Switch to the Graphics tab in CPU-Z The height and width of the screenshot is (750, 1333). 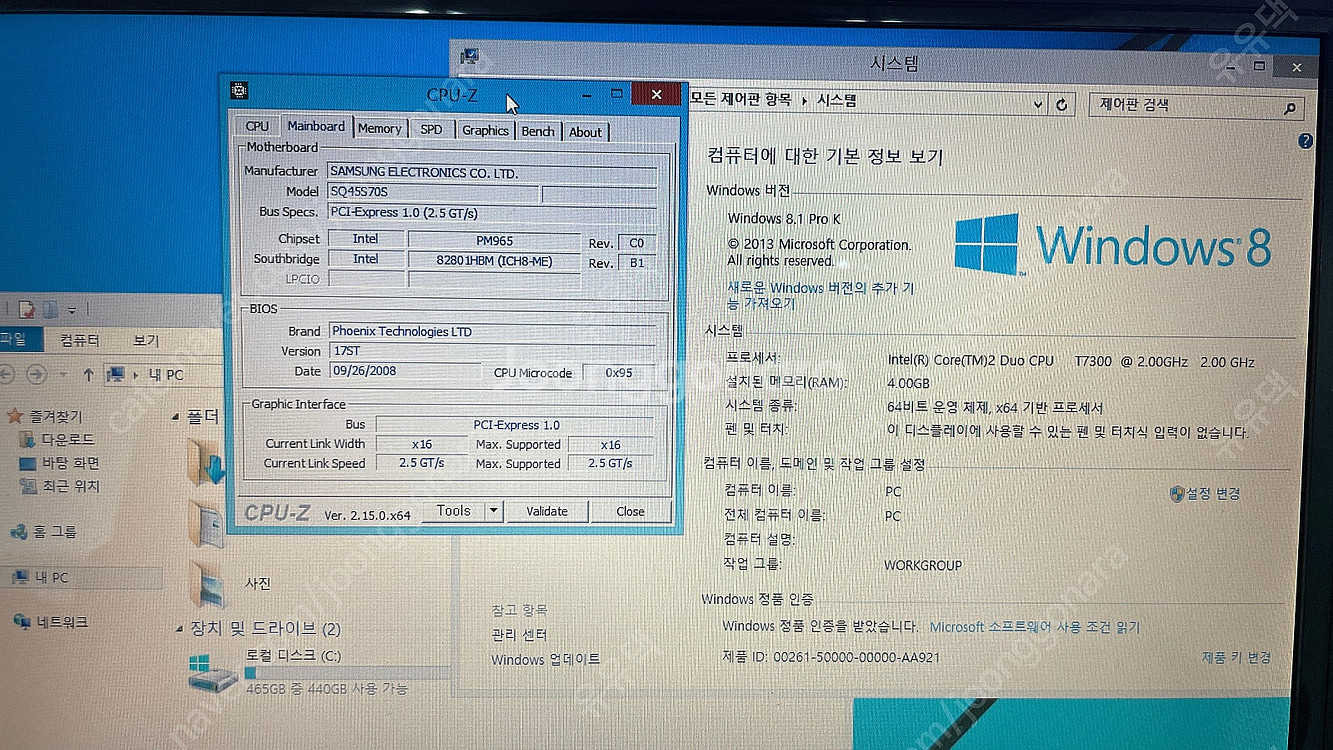pos(485,131)
